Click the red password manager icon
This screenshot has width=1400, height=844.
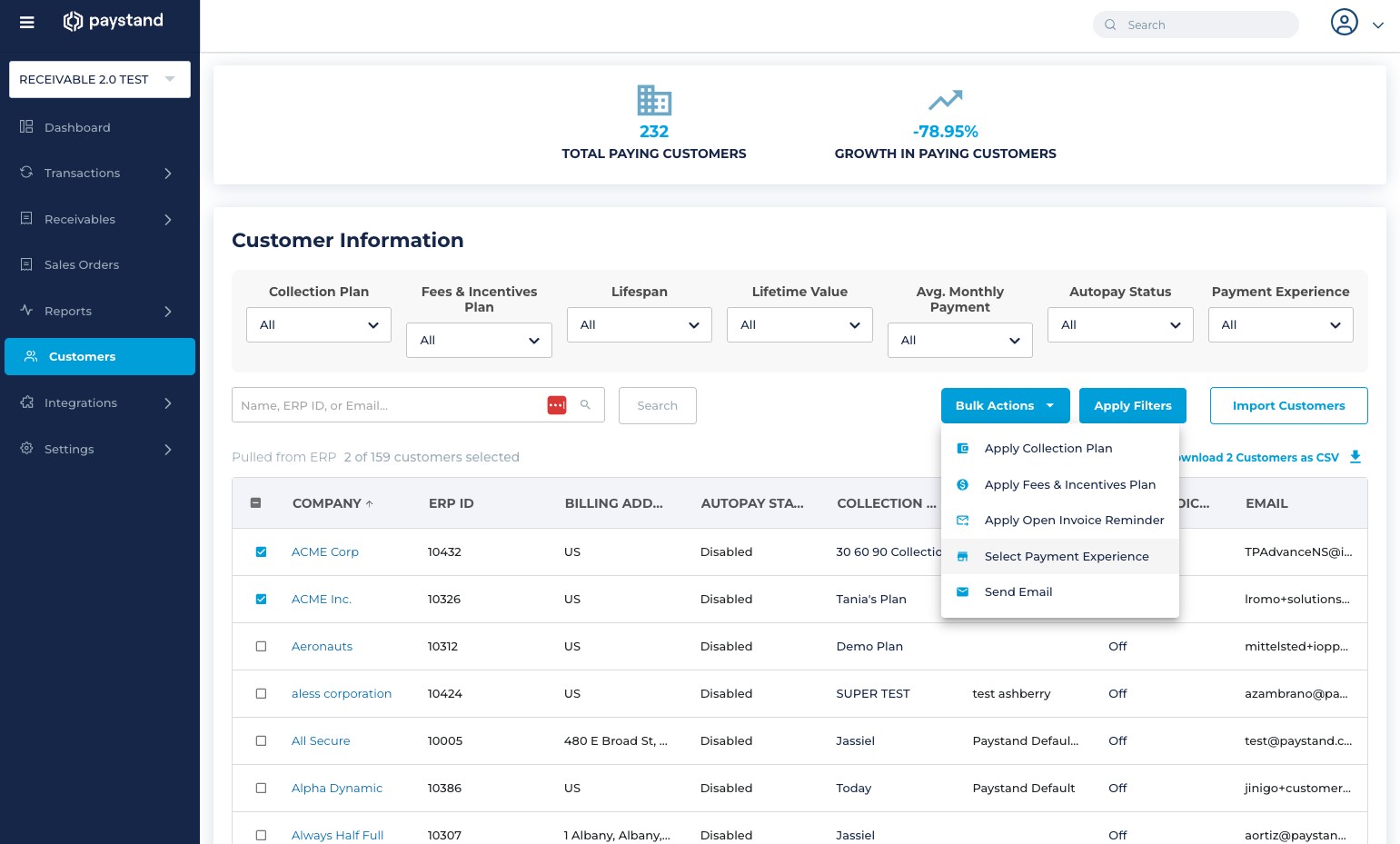pyautogui.click(x=557, y=405)
